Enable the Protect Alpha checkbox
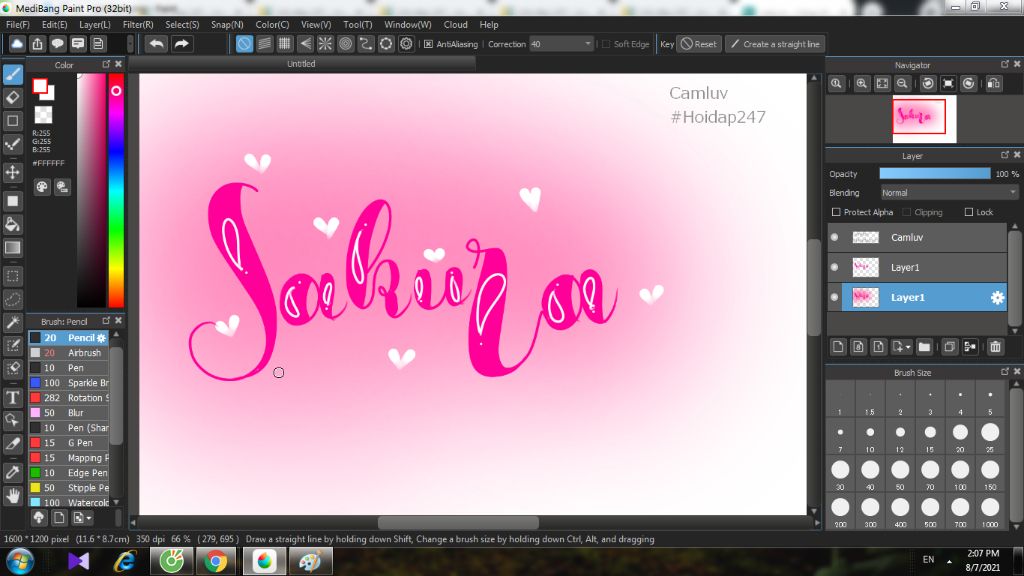The height and width of the screenshot is (576, 1024). click(836, 212)
